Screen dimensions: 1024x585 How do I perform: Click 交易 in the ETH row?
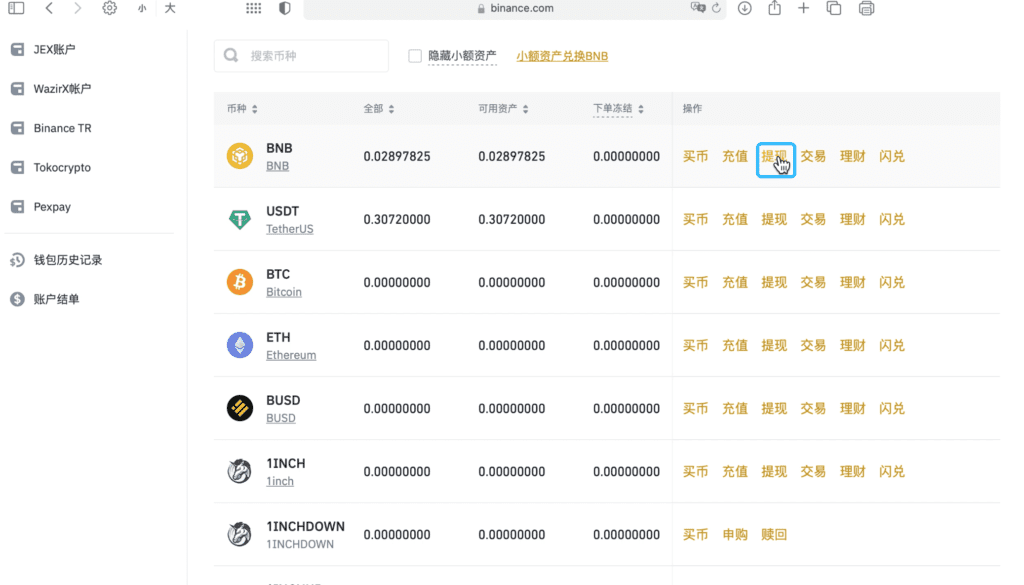[813, 345]
